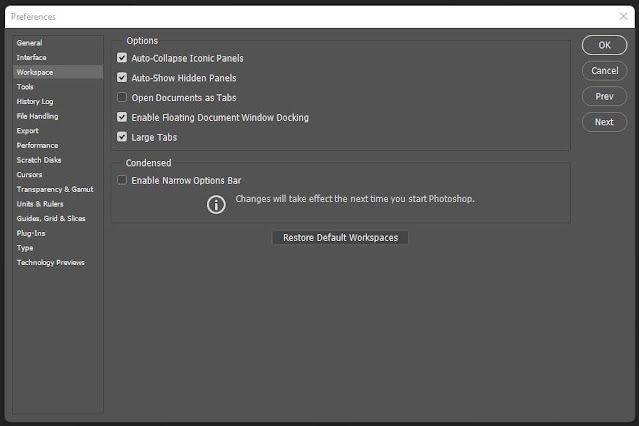639x426 pixels.
Task: Click Cancel to discard changes
Action: click(604, 71)
